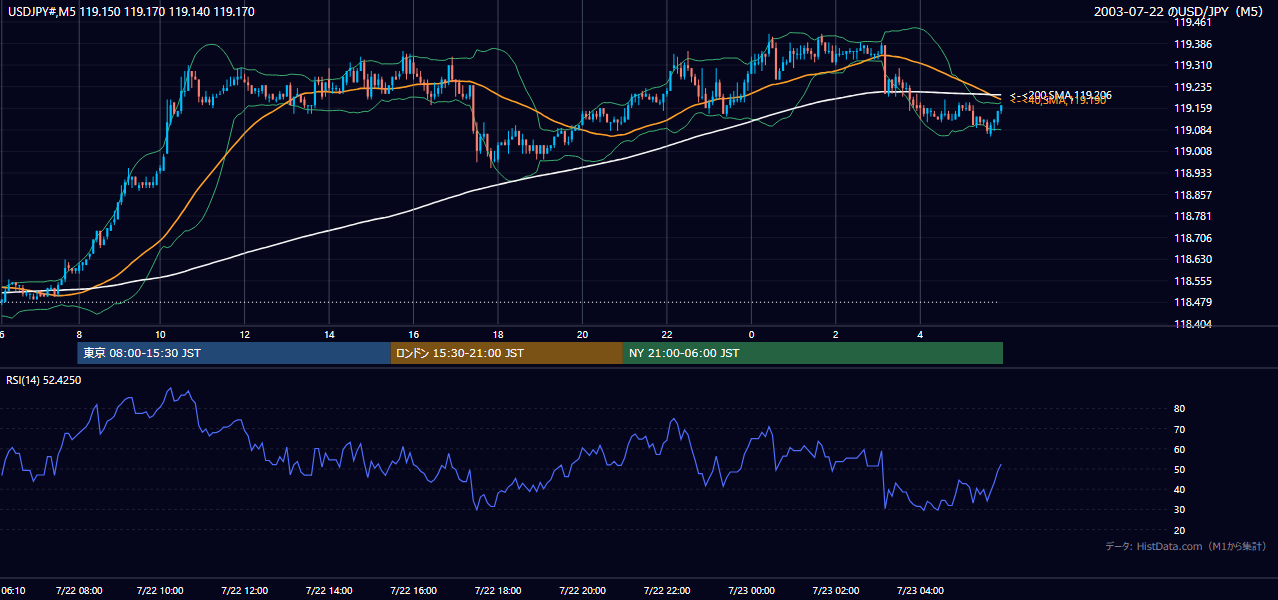Click hour label 4 below the price chart

919,334
